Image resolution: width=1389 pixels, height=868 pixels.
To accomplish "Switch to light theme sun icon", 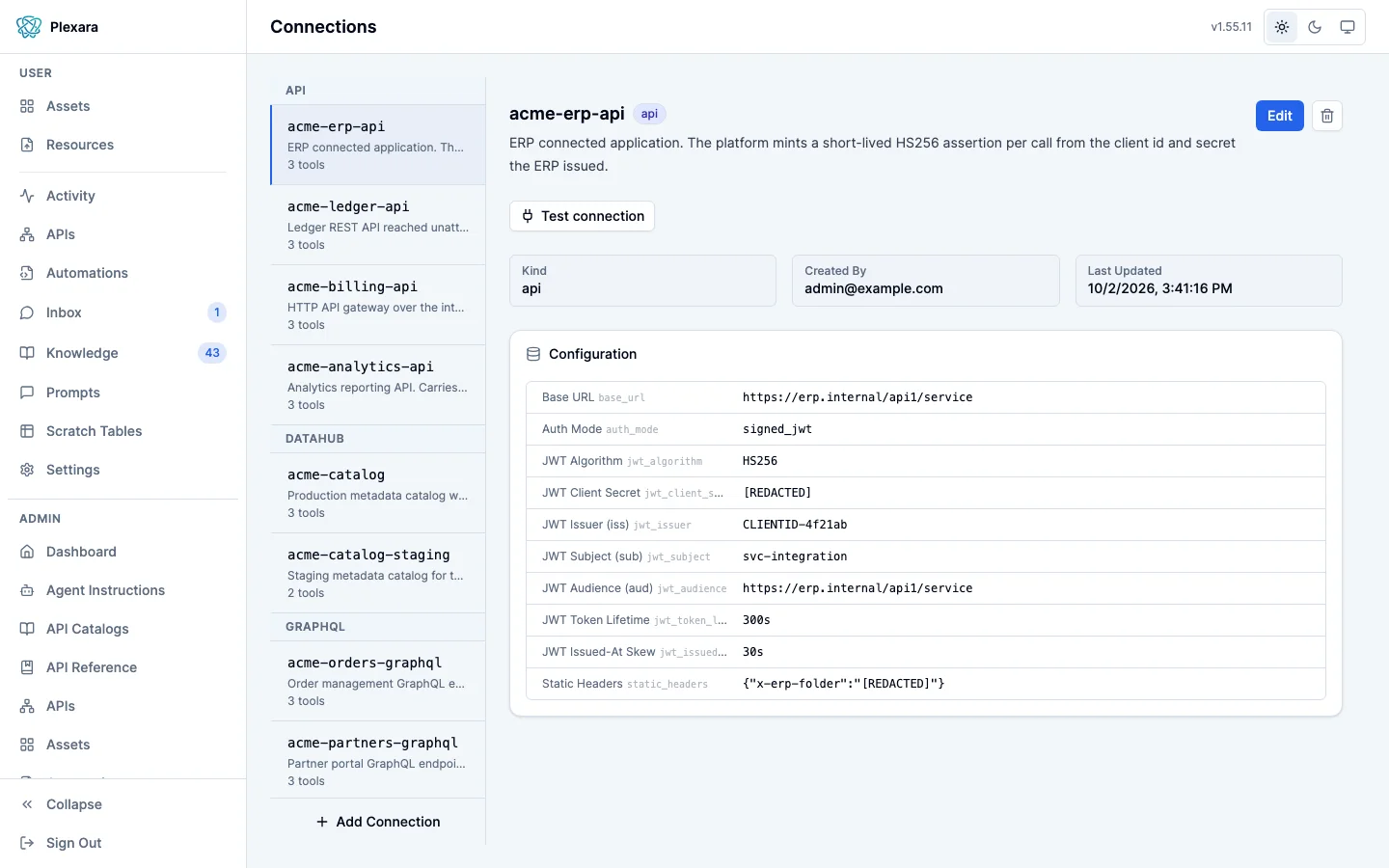I will click(1282, 27).
